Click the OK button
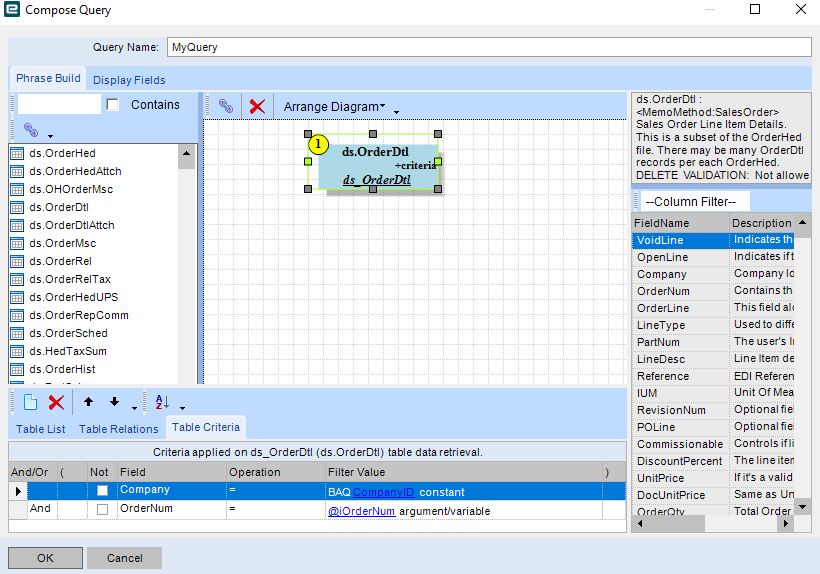The height and width of the screenshot is (574, 820). [x=45, y=558]
